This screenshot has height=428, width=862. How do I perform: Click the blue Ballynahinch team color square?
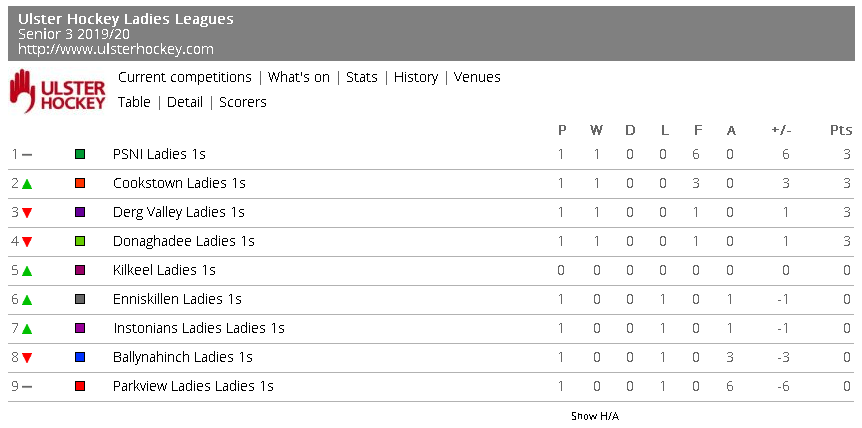pyautogui.click(x=80, y=358)
